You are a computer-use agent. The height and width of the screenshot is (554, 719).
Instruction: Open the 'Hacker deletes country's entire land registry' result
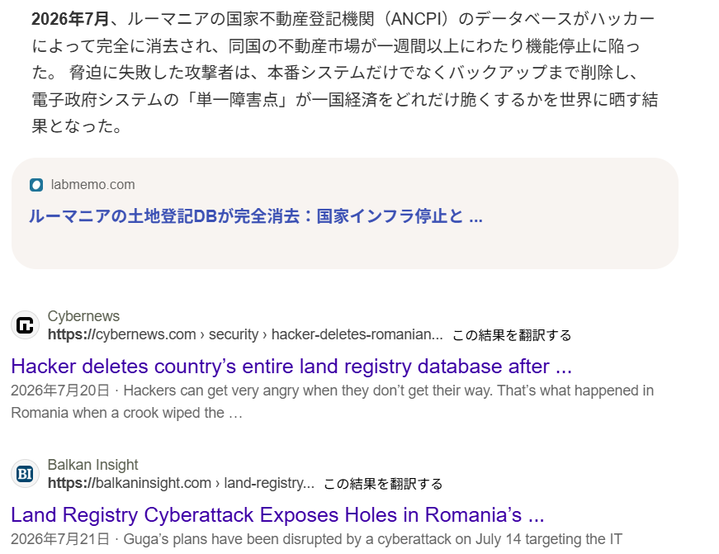pos(291,366)
